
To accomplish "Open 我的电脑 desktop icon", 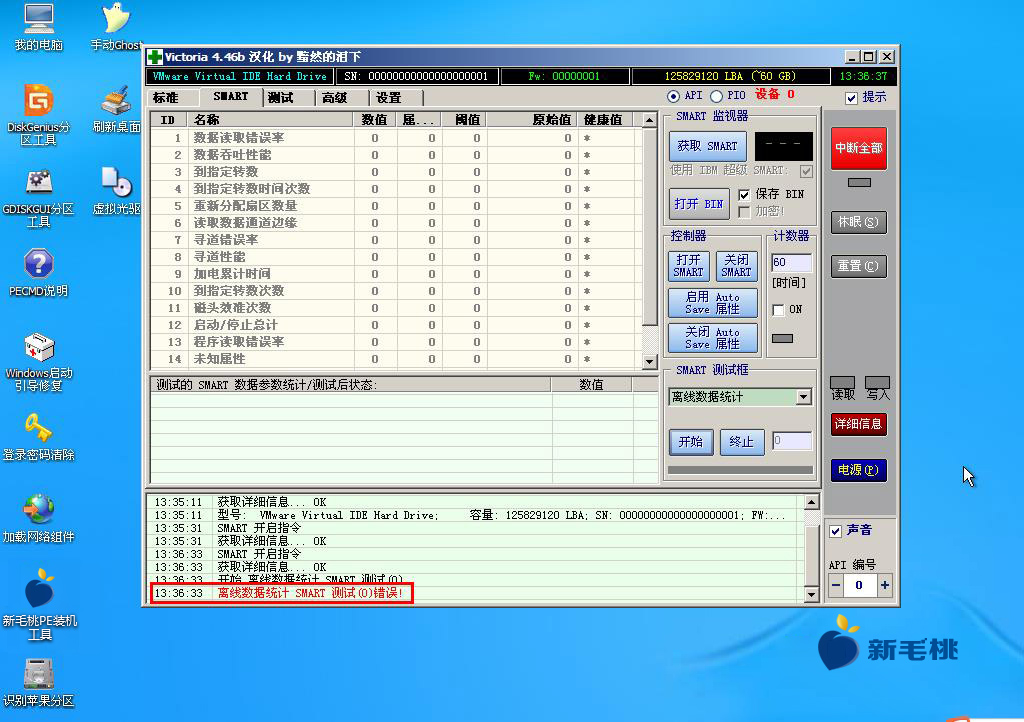I will click(x=39, y=27).
